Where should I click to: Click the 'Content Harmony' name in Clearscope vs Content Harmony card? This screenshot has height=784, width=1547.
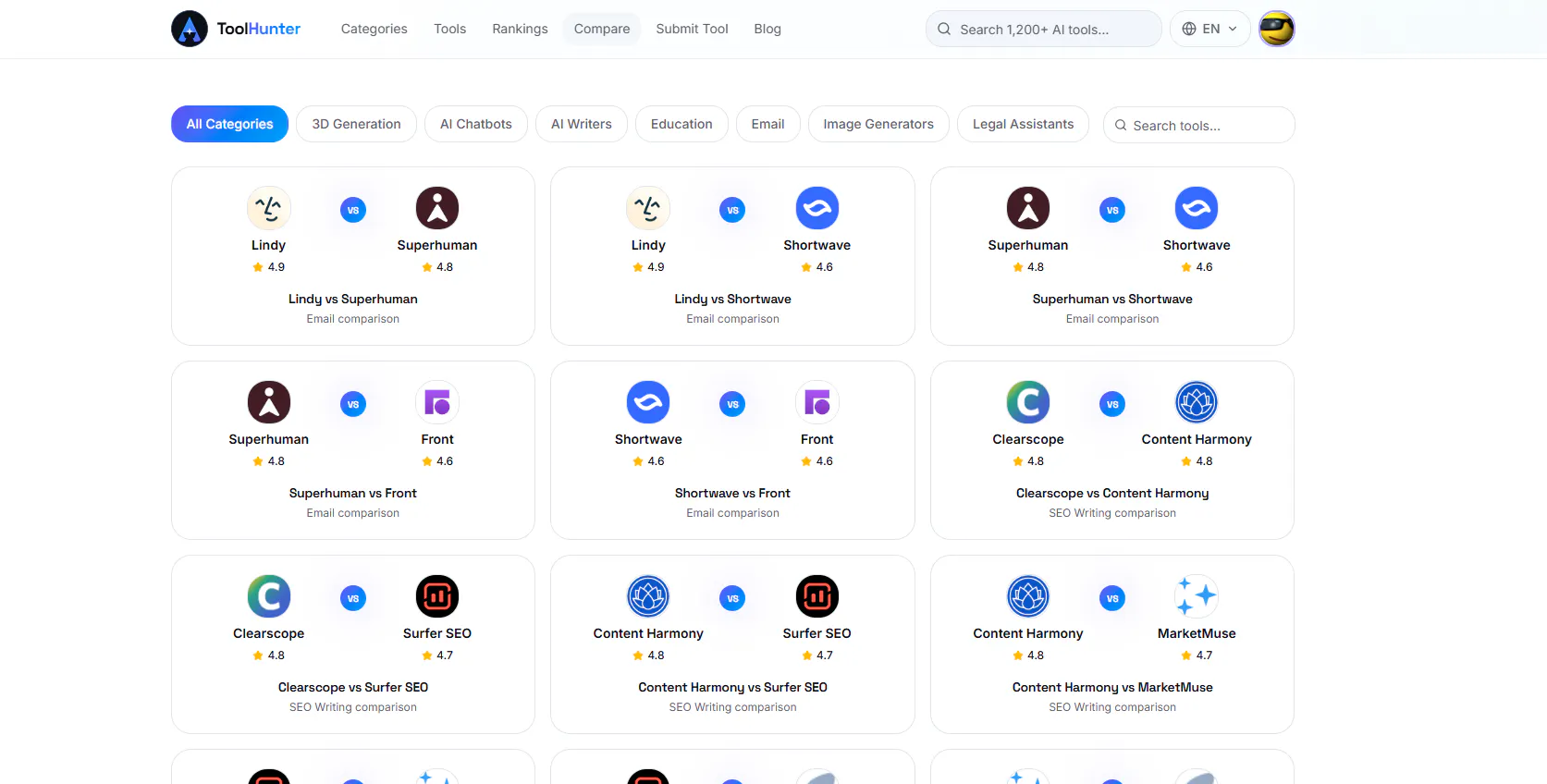pyautogui.click(x=1197, y=439)
